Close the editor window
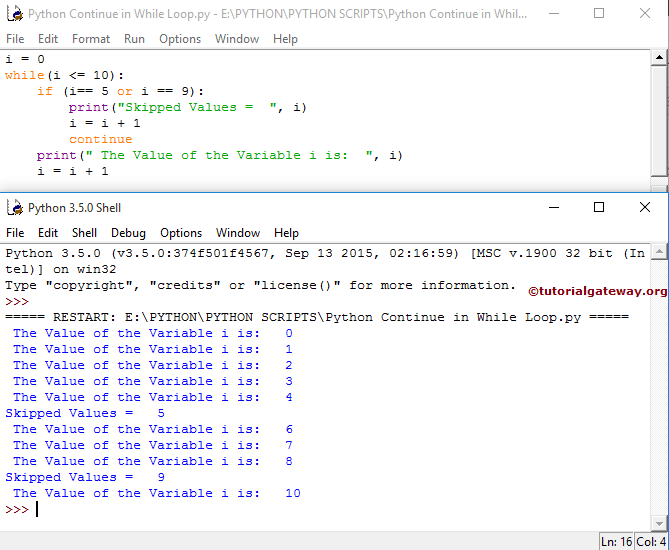 click(x=645, y=14)
